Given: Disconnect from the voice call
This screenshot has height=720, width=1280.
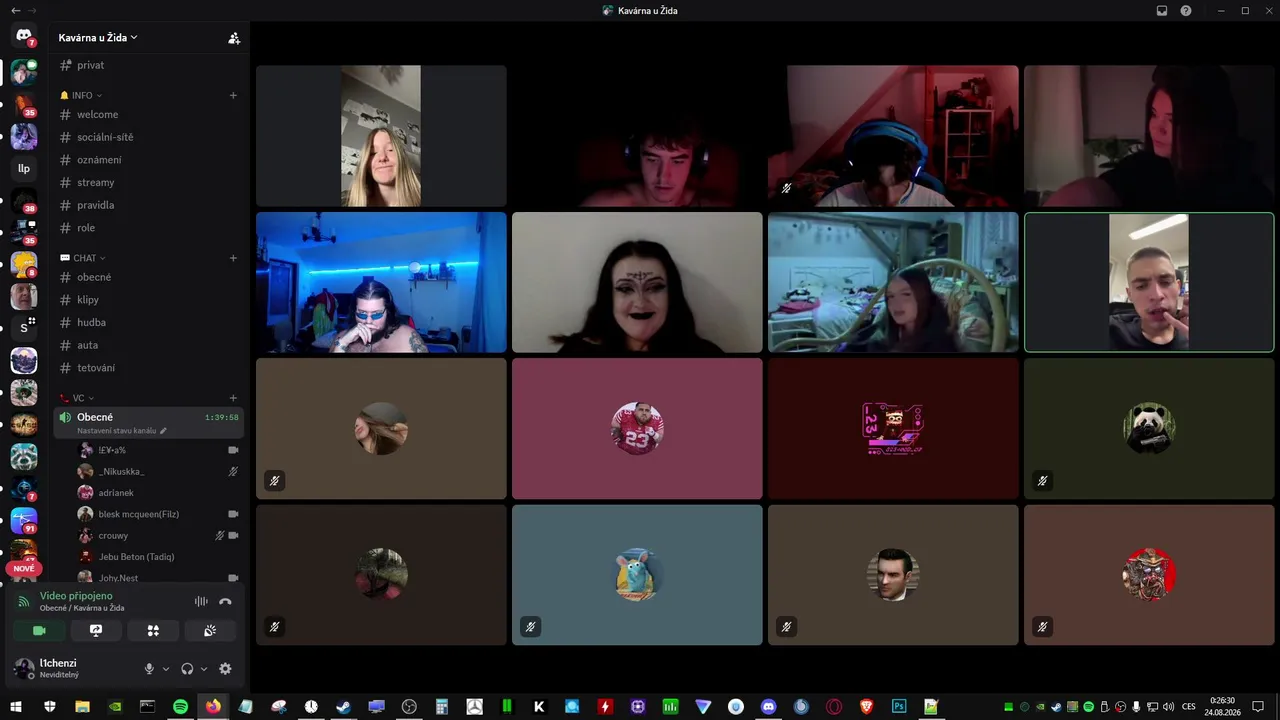Looking at the screenshot, I should [x=225, y=601].
